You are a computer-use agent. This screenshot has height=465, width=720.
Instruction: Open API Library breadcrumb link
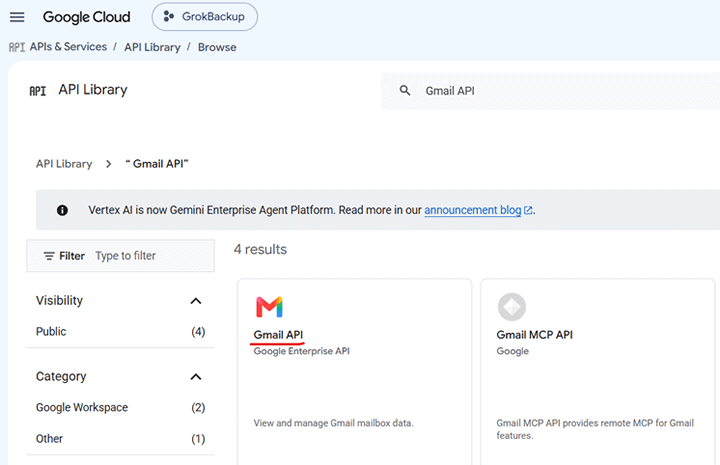click(x=152, y=47)
